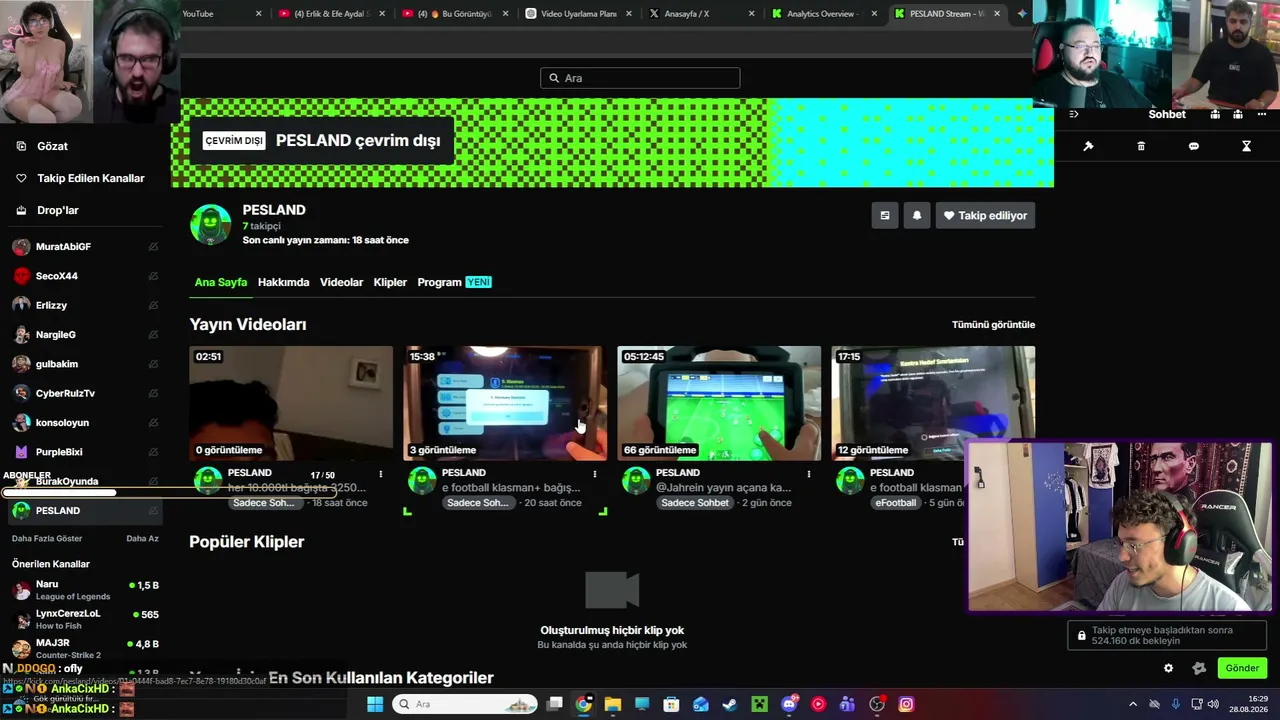1280x720 pixels.
Task: Open the 05:12:45 stream video thumbnail
Action: pyautogui.click(x=719, y=403)
